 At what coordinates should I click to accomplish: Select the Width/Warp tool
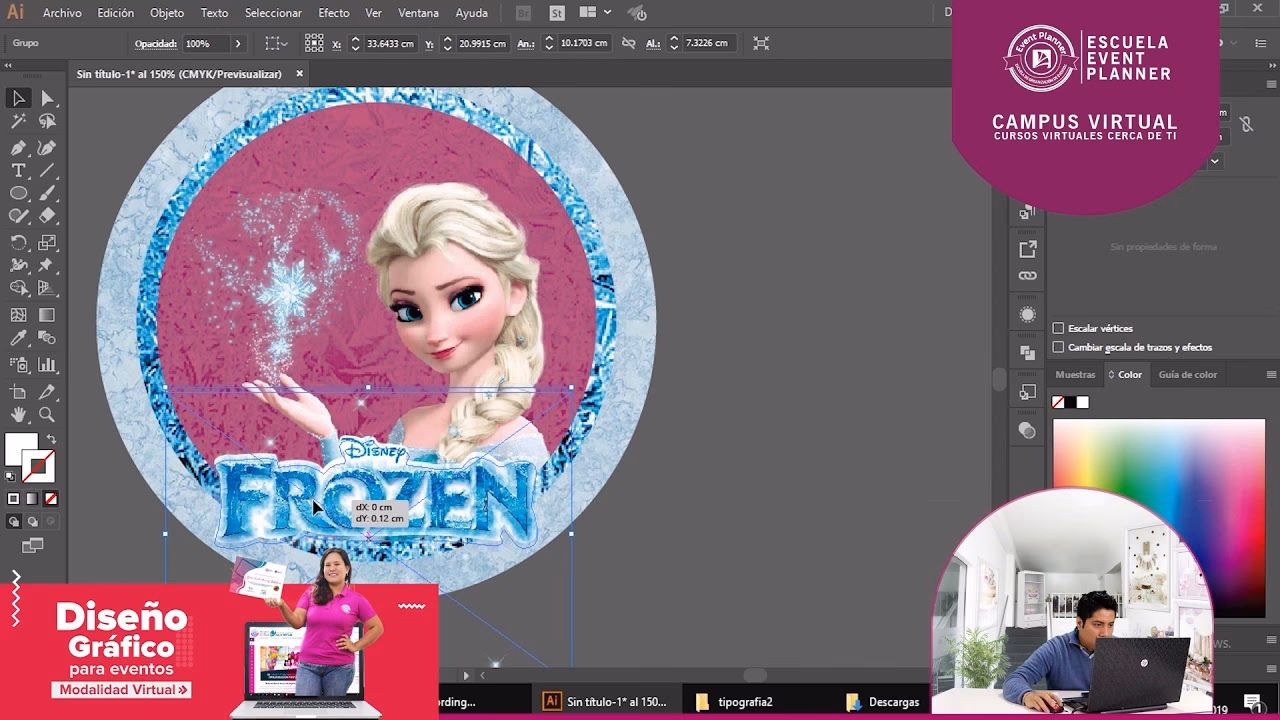pyautogui.click(x=19, y=266)
